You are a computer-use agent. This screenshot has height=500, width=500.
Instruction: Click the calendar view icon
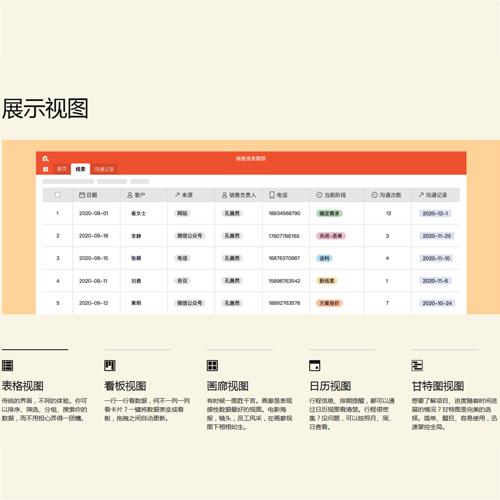pos(315,365)
